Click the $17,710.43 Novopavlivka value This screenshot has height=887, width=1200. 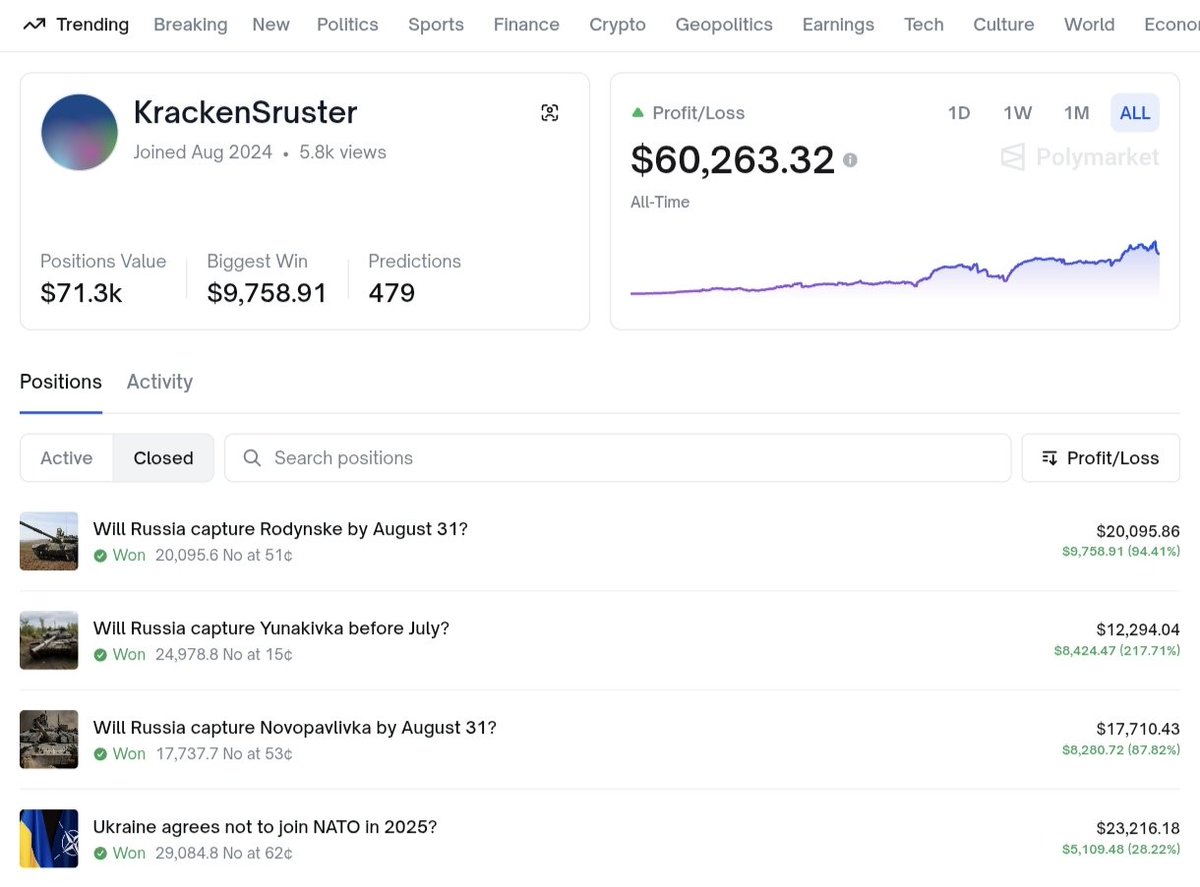(x=1138, y=730)
